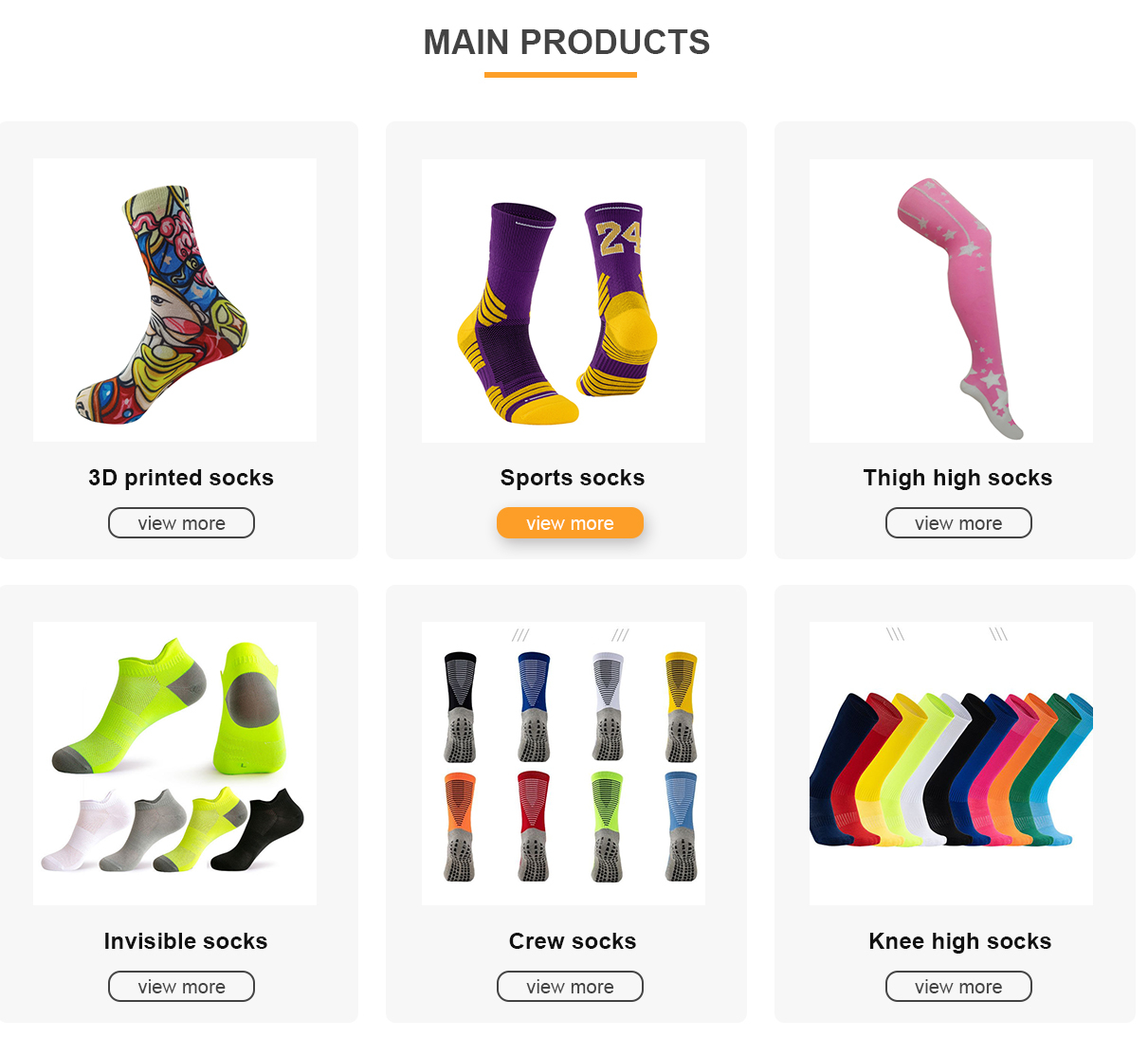The height and width of the screenshot is (1037, 1148).
Task: Click view more under Invisible socks
Action: [x=181, y=987]
